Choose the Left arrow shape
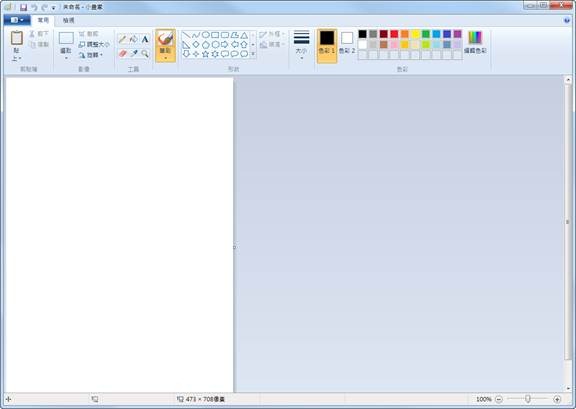The image size is (576, 409). coord(234,44)
